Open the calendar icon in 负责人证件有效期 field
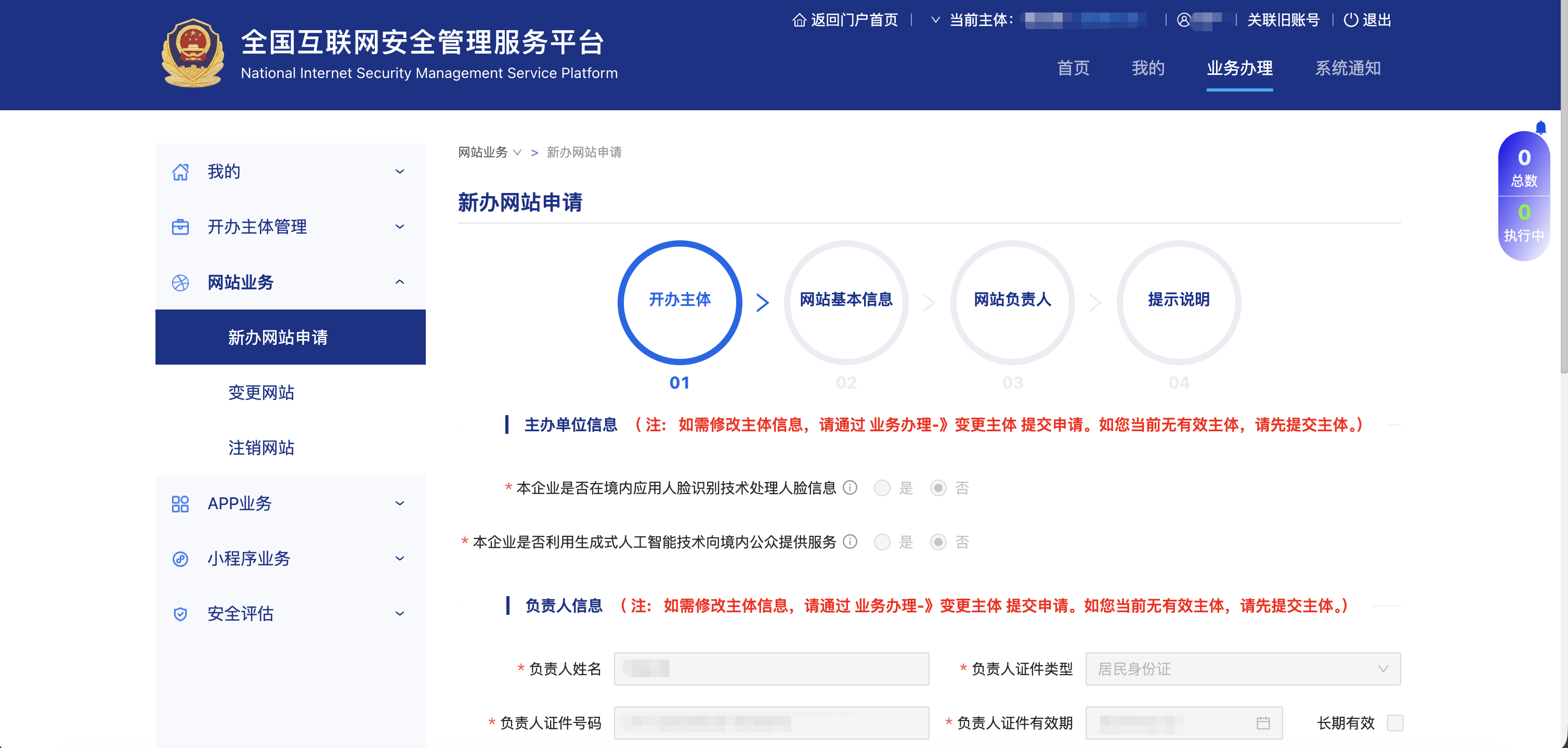This screenshot has width=1568, height=748. [x=1263, y=723]
